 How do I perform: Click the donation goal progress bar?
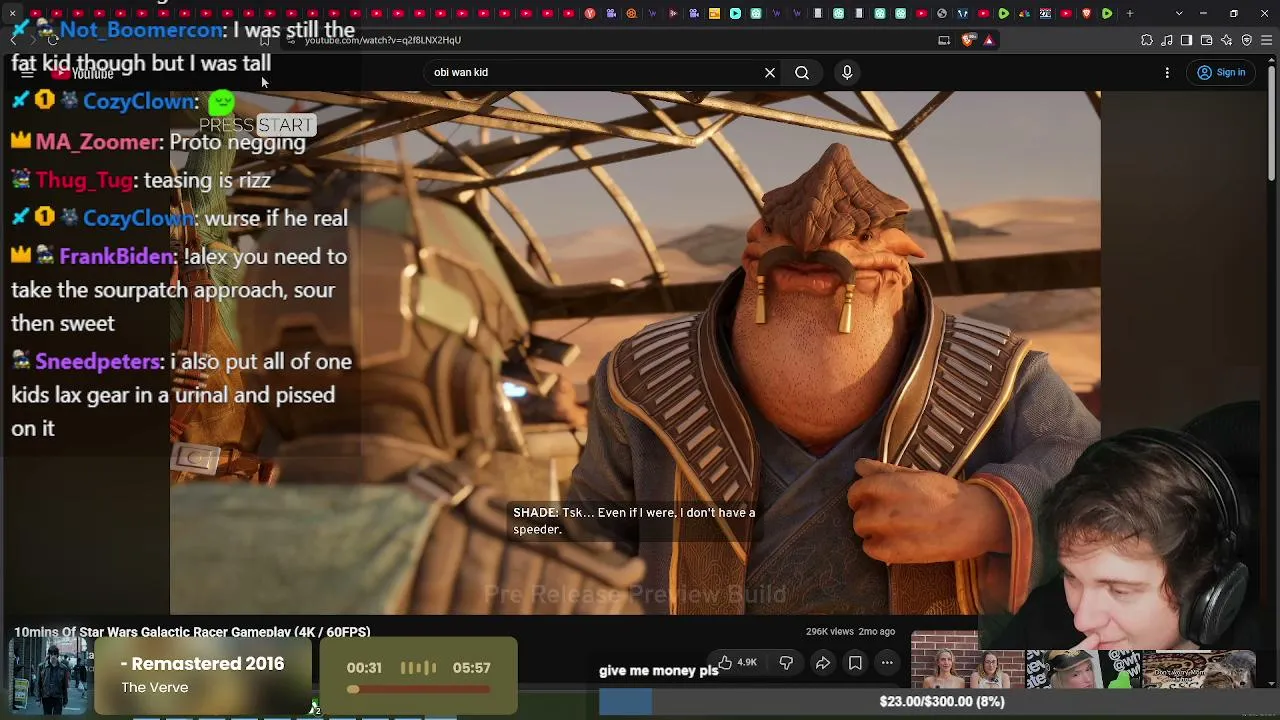(939, 702)
